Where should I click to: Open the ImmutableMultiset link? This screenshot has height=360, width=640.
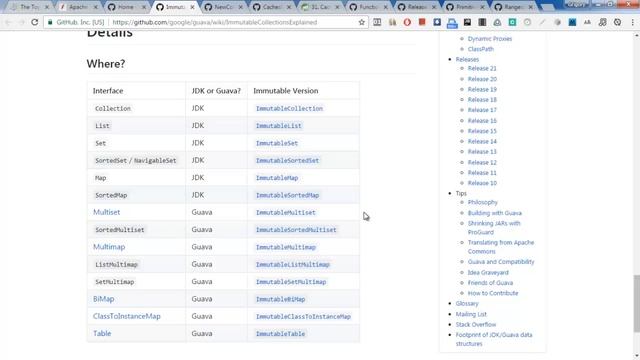[x=286, y=213]
